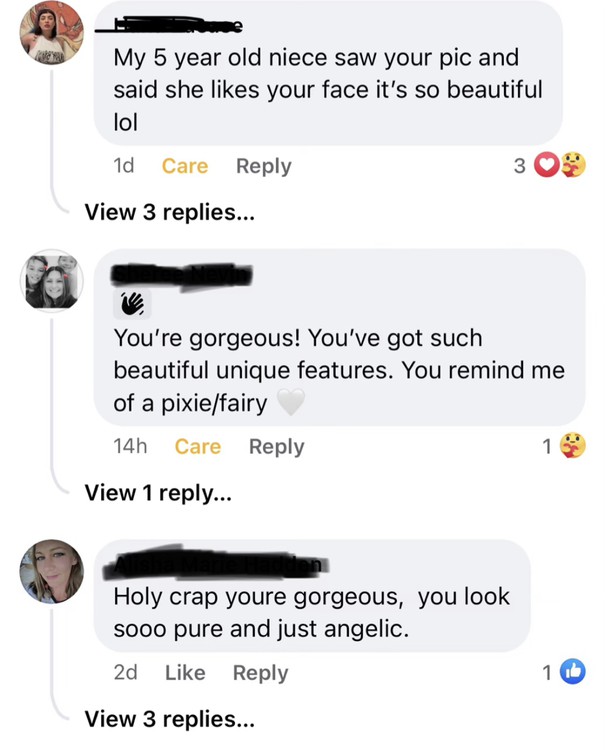
Task: Open the top commenter's profile picture
Action: pos(52,33)
